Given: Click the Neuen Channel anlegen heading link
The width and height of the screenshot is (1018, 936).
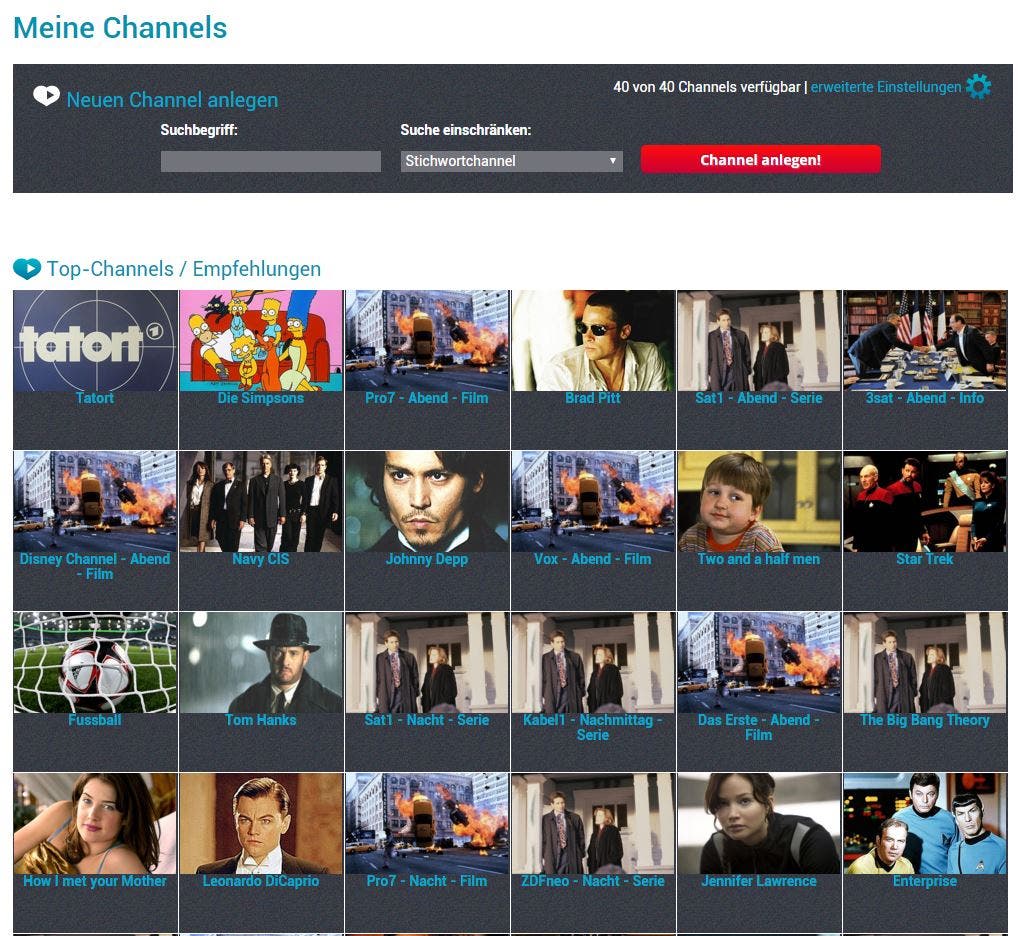Looking at the screenshot, I should 172,100.
